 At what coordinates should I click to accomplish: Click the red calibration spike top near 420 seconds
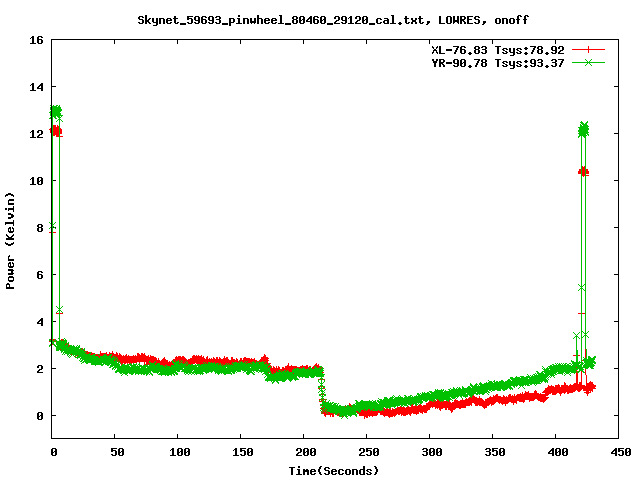pyautogui.click(x=584, y=171)
